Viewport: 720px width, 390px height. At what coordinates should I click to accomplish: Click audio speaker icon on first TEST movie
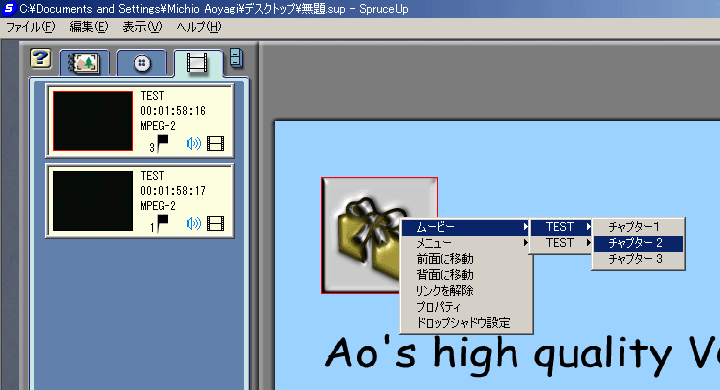click(x=194, y=144)
